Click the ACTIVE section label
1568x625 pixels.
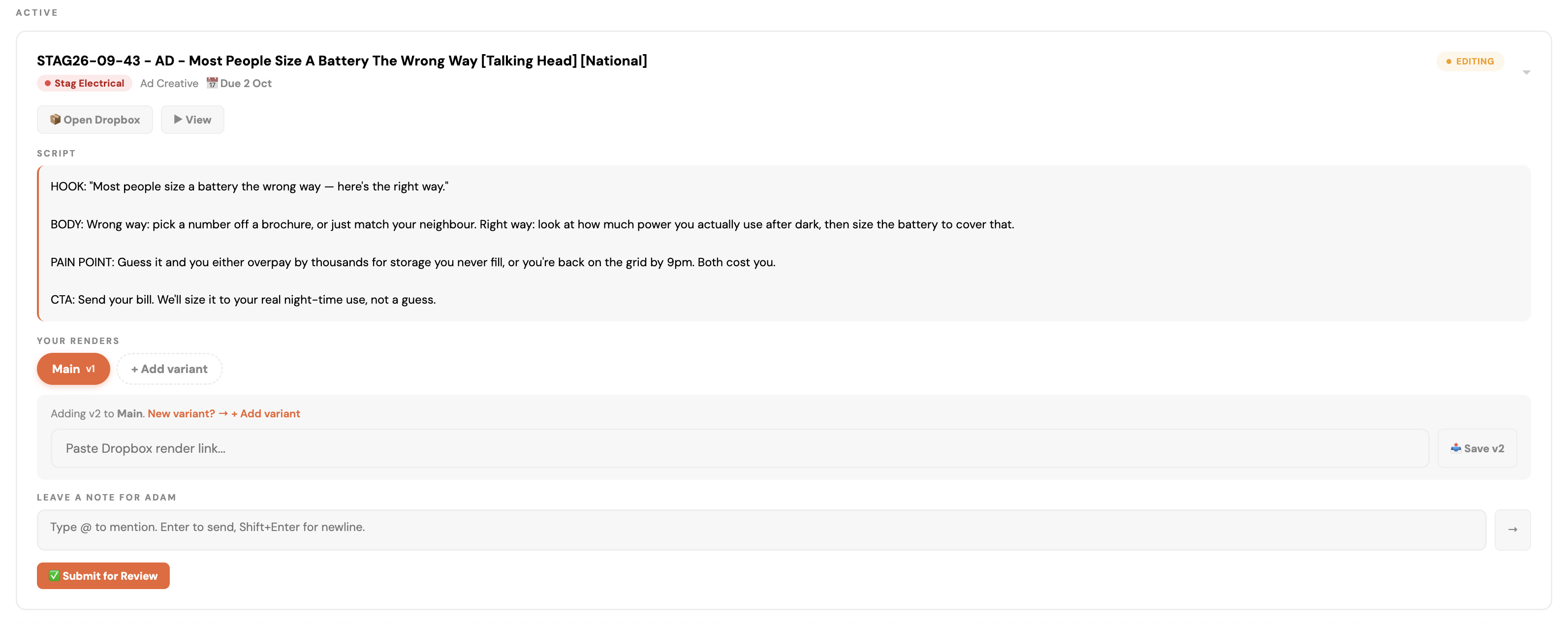coord(36,12)
